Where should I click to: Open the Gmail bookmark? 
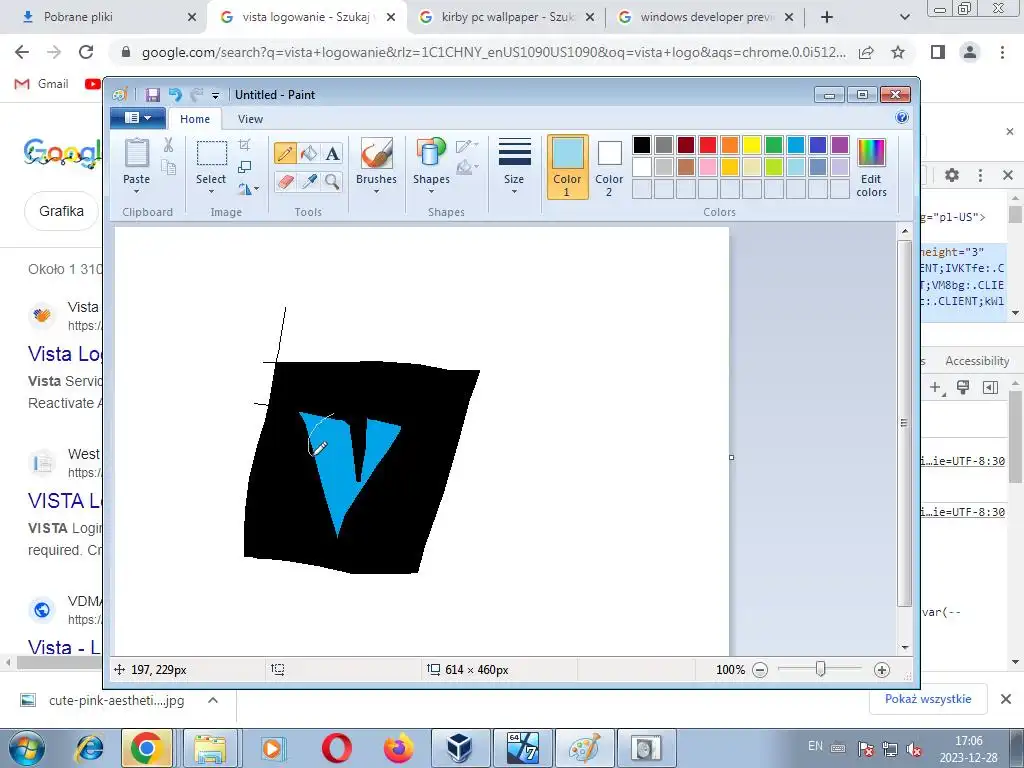point(42,84)
